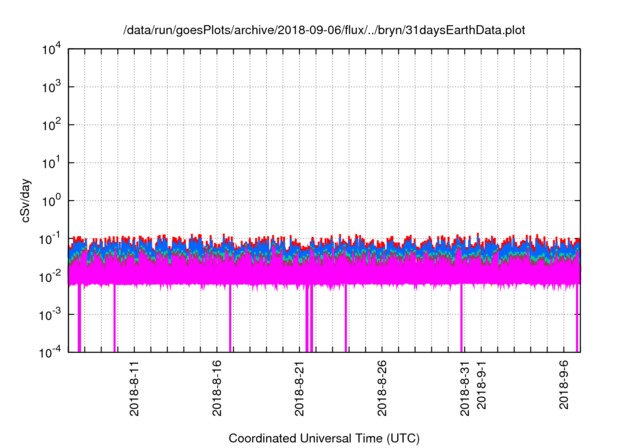
Task: Select the 2018-8-16 date tick label
Action: tap(217, 388)
